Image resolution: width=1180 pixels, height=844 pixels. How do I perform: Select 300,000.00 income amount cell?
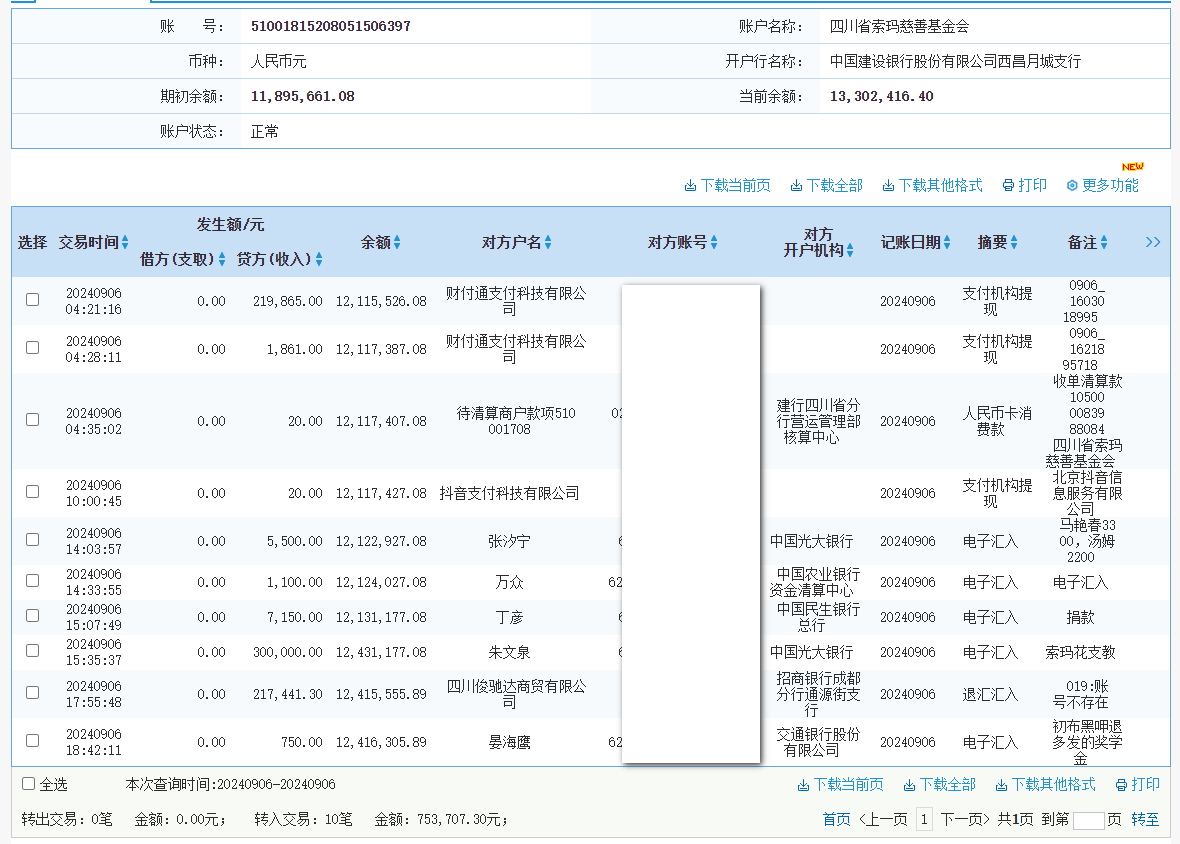(287, 652)
